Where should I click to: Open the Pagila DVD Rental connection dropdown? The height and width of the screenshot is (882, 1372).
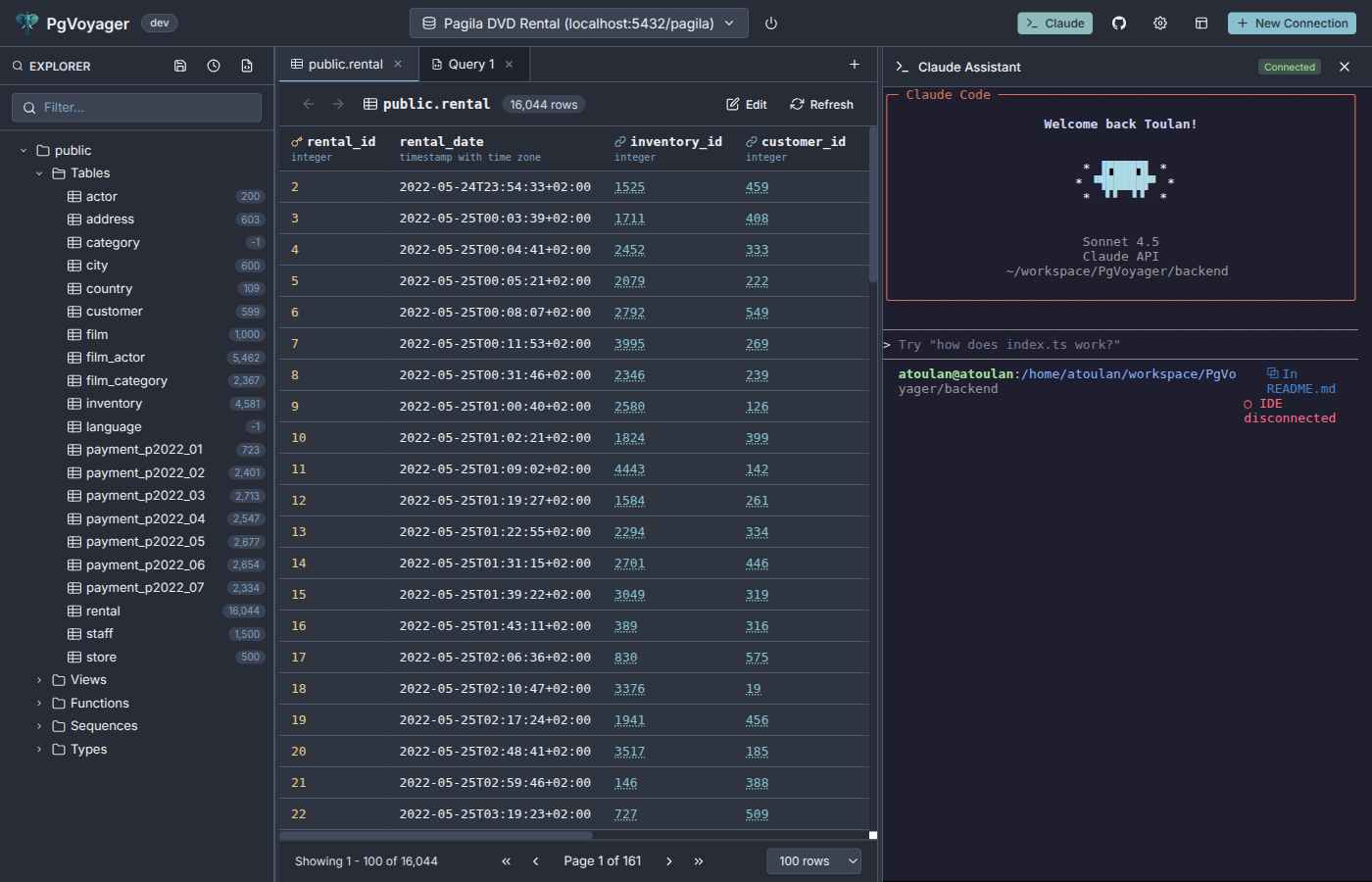[x=578, y=24]
